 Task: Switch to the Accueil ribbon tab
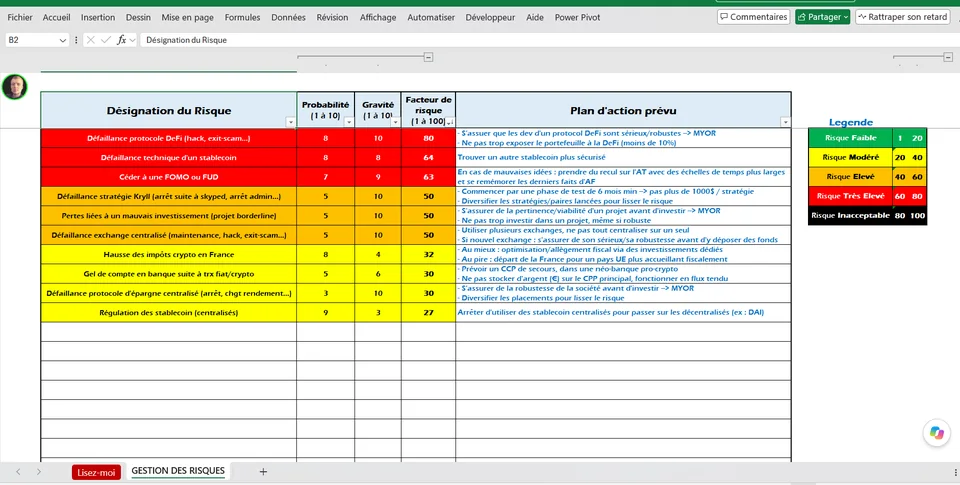pos(56,18)
